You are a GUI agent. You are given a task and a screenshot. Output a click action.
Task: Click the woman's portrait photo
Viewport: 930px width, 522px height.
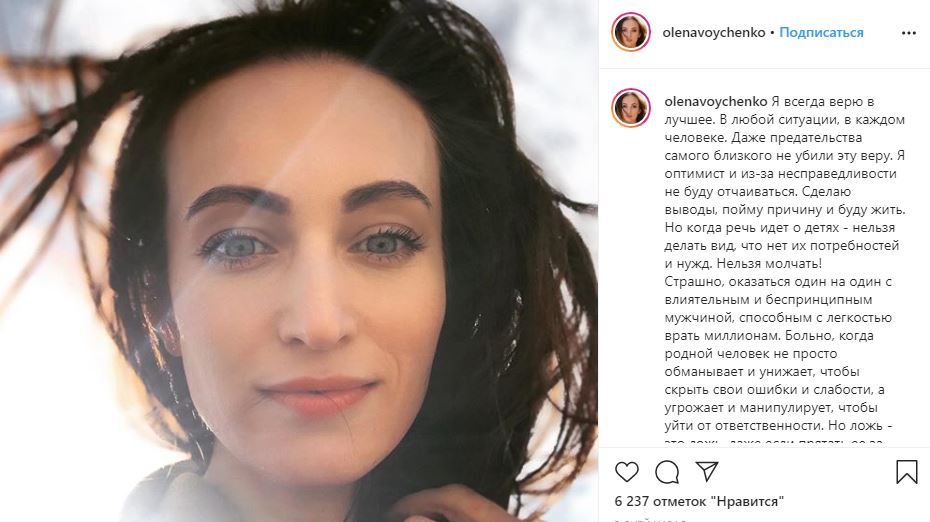click(299, 261)
